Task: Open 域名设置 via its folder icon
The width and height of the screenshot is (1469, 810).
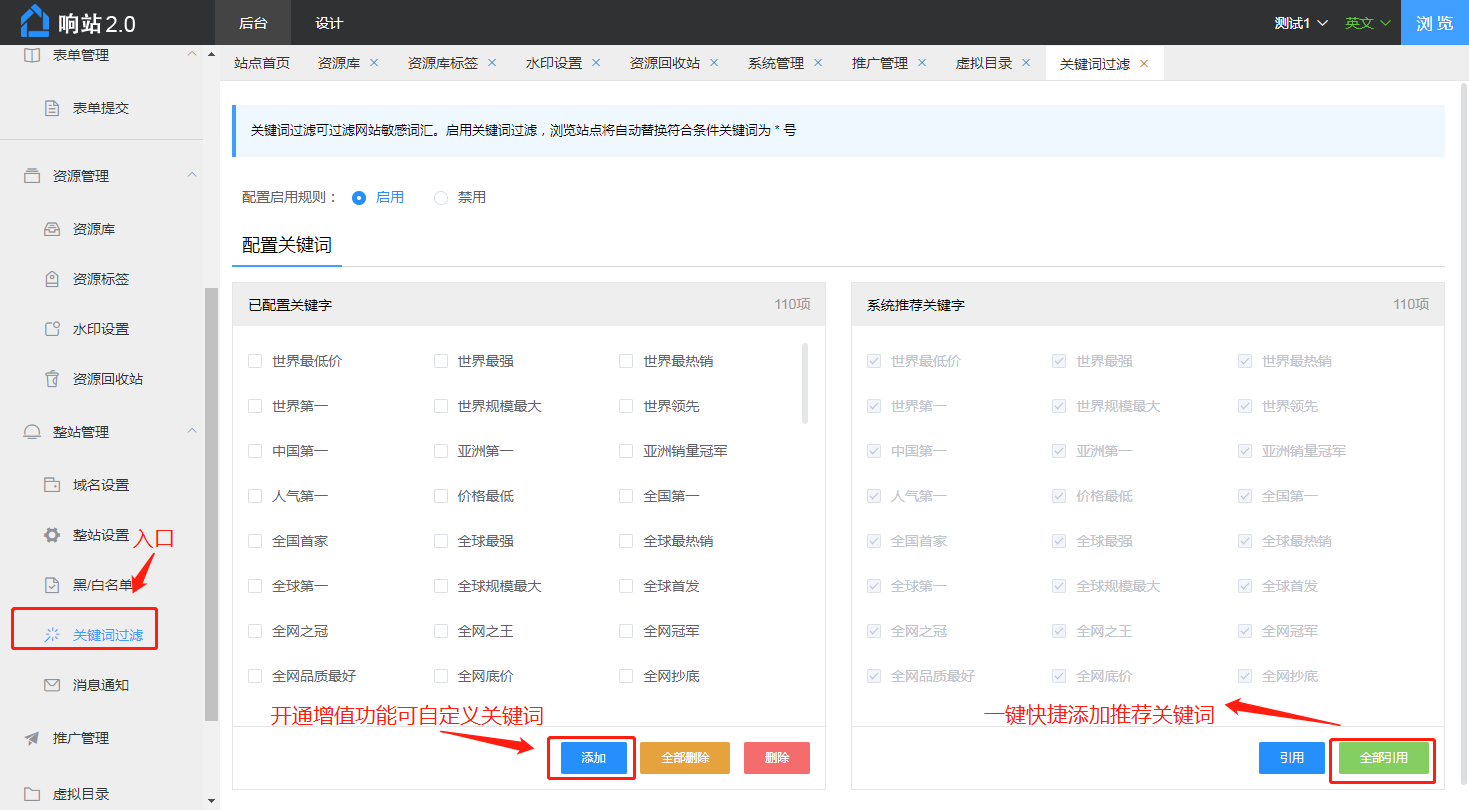Action: (52, 485)
